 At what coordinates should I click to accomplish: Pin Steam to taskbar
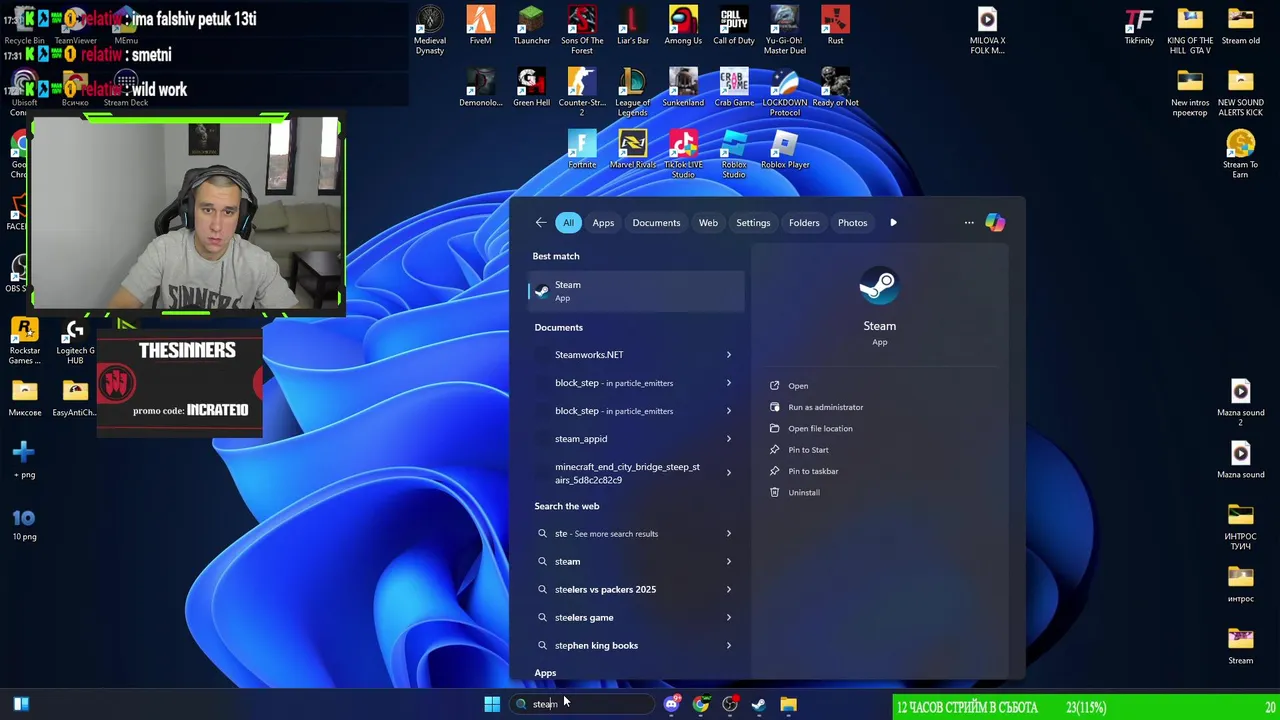pyautogui.click(x=813, y=471)
